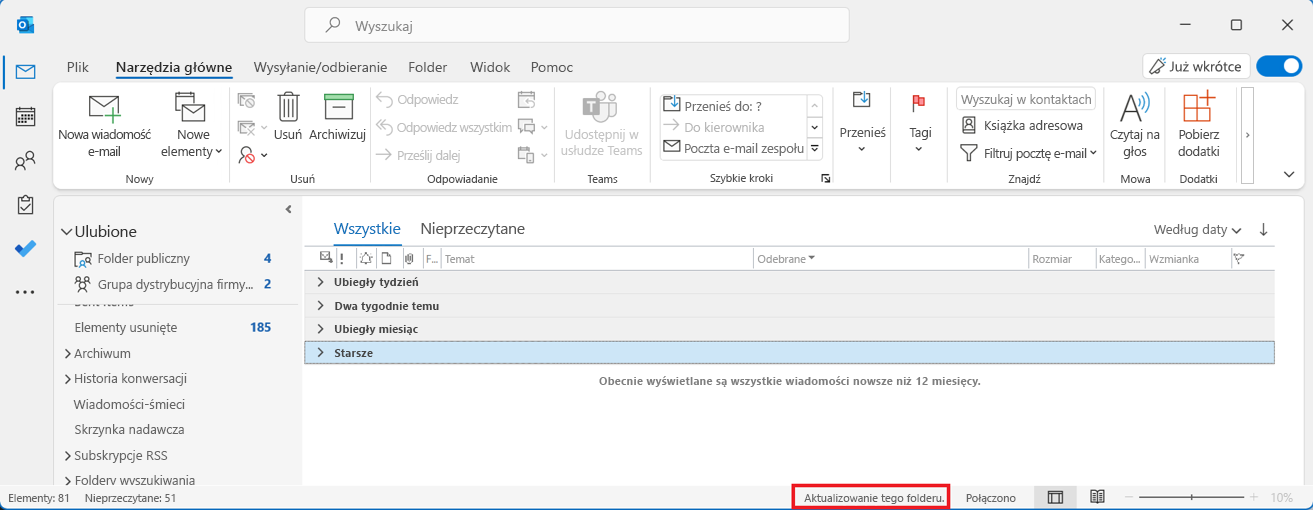Screen dimensions: 1313x510
Task: Switch to Narzędzia główne tab
Action: coord(174,67)
